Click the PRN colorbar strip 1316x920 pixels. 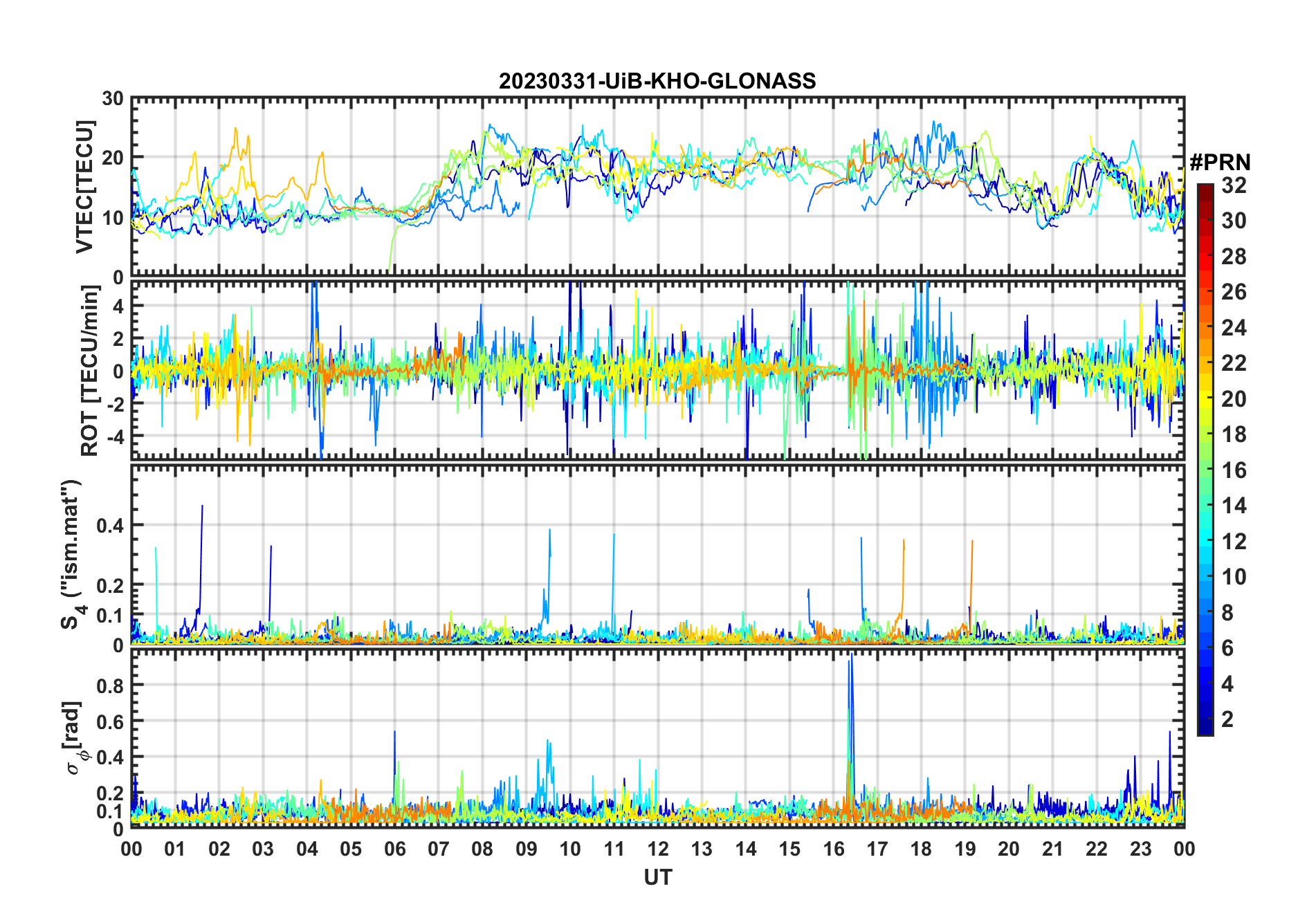[1205, 459]
